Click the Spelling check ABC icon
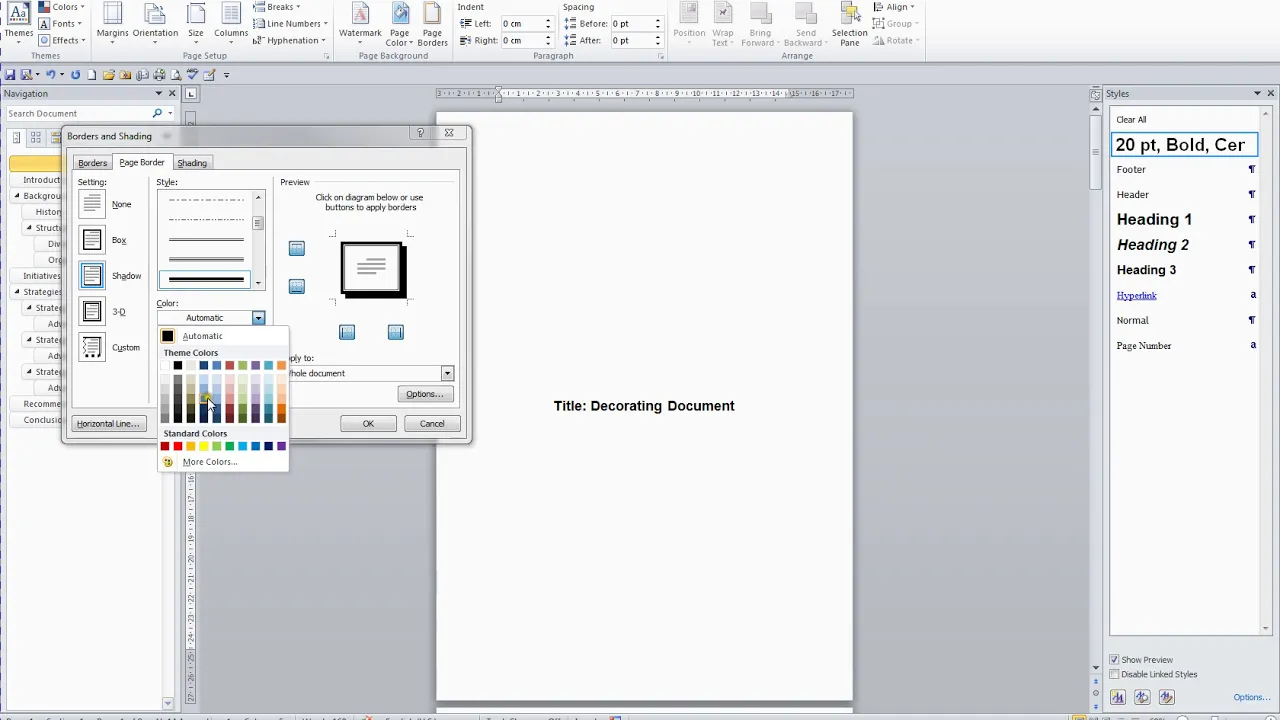 click(x=192, y=75)
